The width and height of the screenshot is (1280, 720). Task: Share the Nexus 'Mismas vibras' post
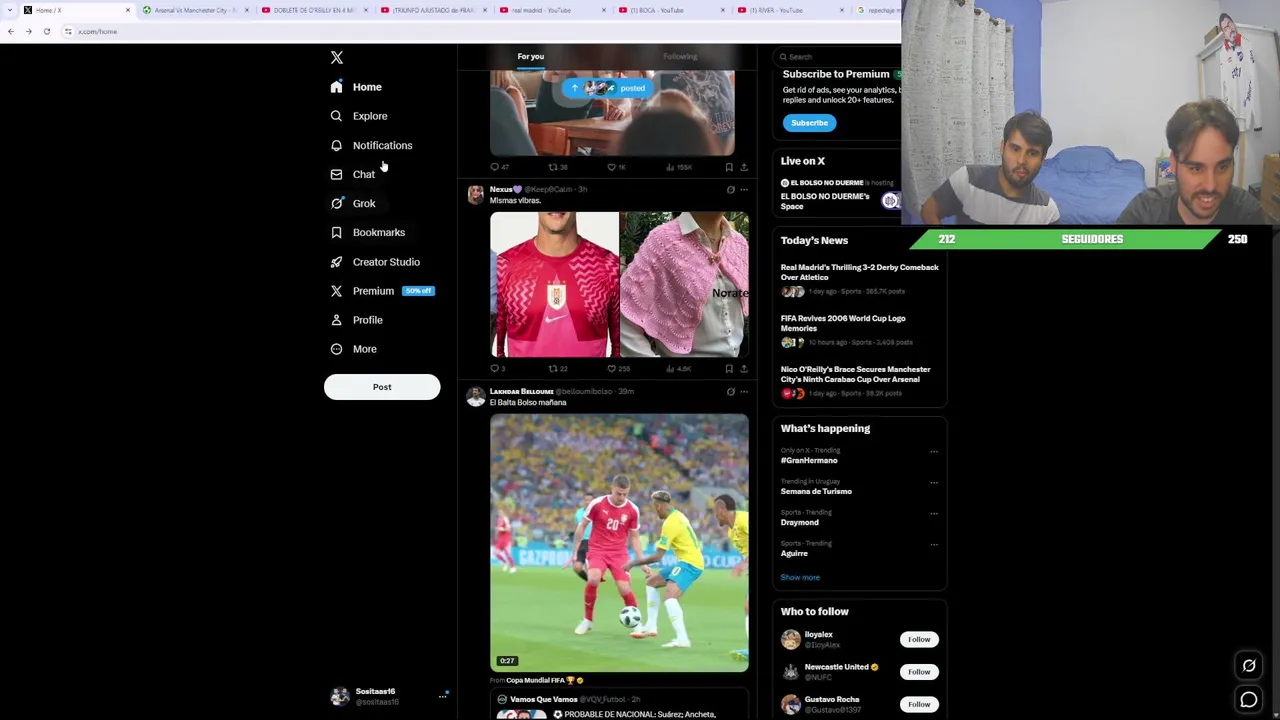(x=743, y=368)
